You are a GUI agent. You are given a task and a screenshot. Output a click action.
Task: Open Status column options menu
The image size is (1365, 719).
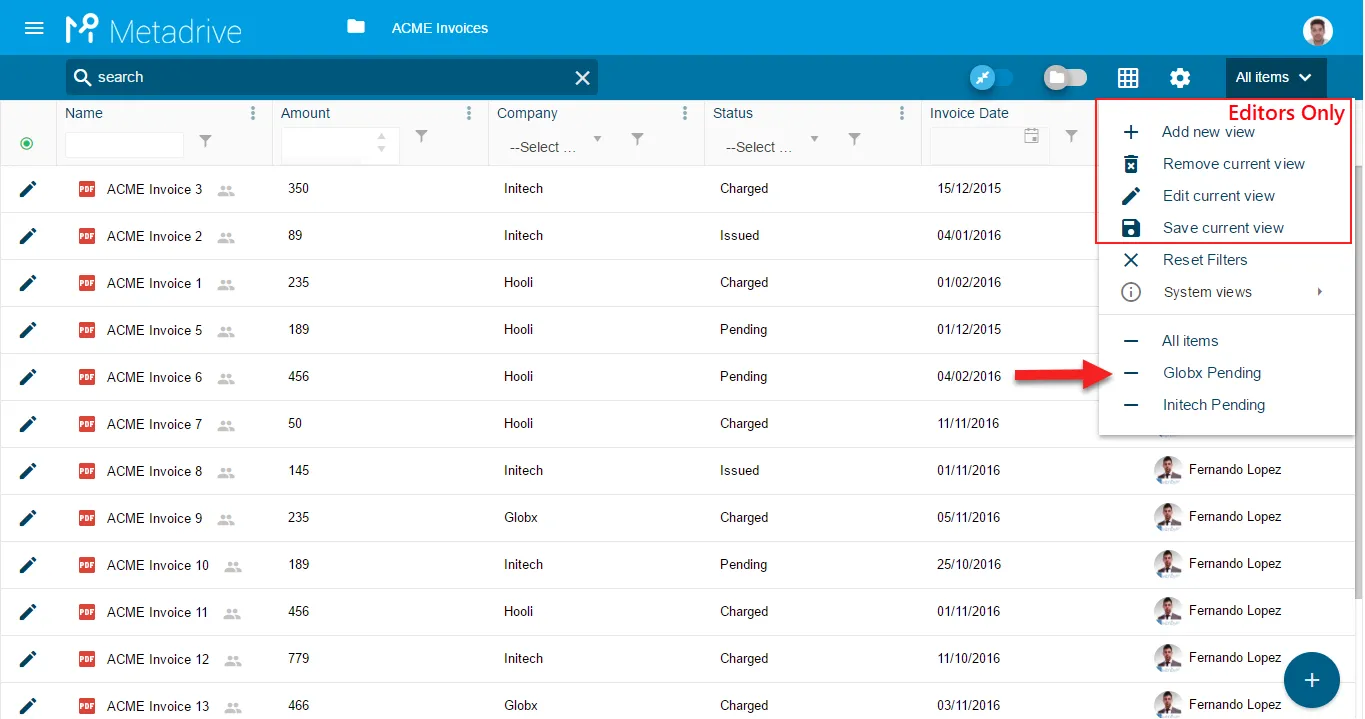click(x=902, y=113)
